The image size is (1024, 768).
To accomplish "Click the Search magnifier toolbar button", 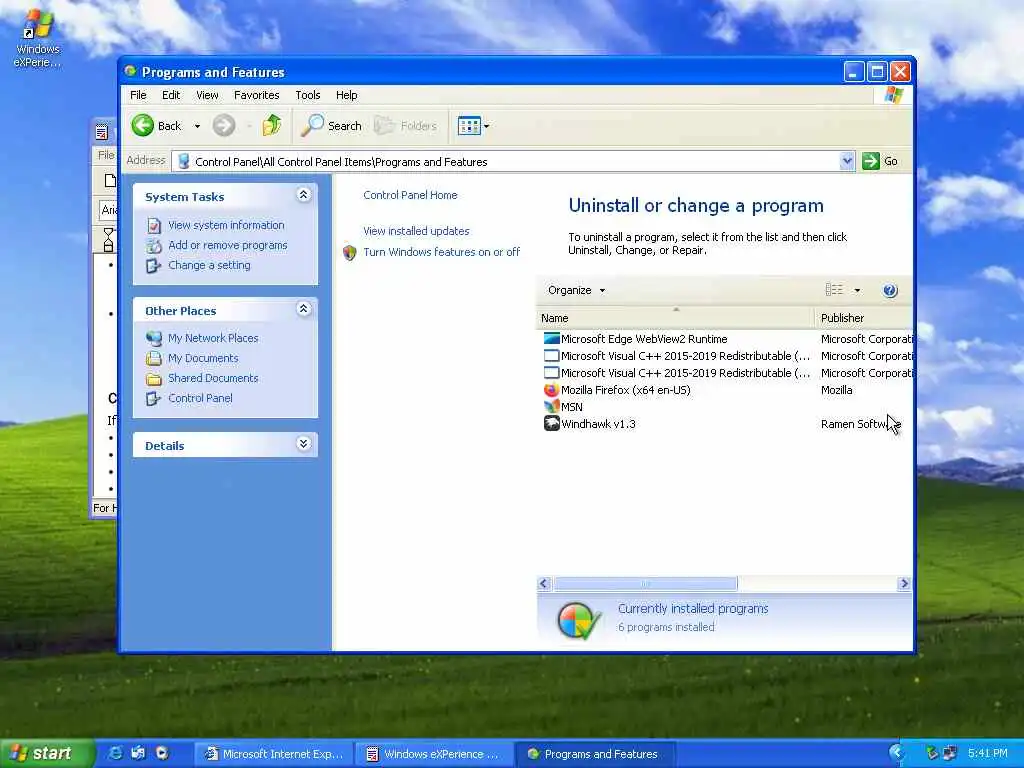I will point(331,125).
